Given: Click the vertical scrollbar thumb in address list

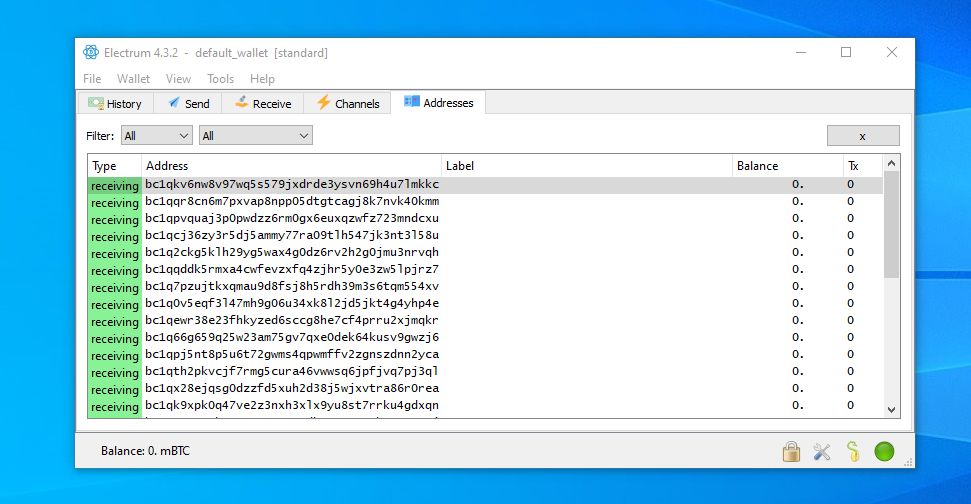Looking at the screenshot, I should tap(891, 225).
